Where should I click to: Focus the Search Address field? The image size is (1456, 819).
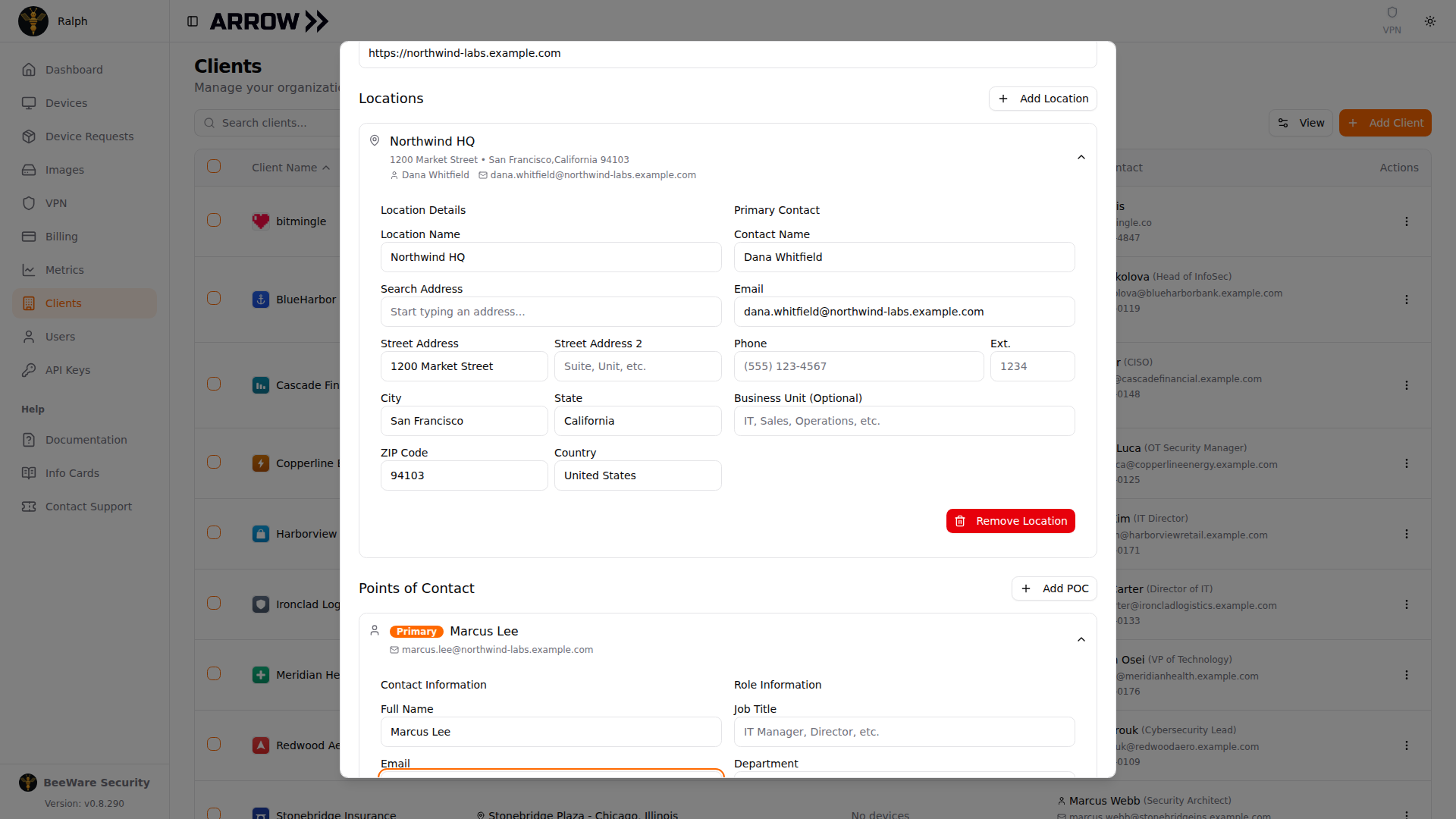tap(551, 312)
